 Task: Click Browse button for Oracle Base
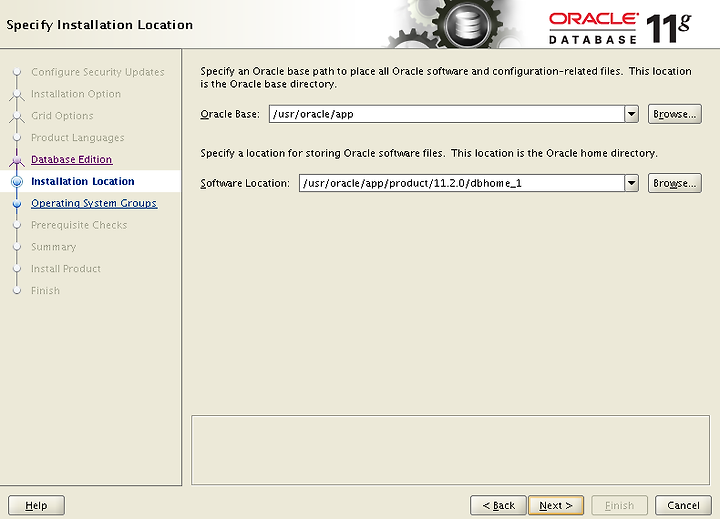coord(675,114)
